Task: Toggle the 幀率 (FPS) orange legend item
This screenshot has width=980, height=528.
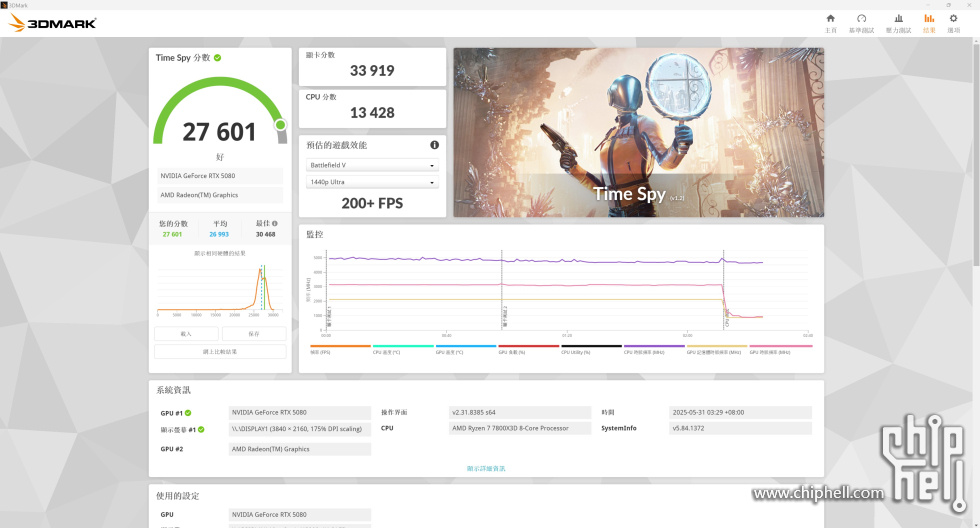Action: pyautogui.click(x=340, y=349)
